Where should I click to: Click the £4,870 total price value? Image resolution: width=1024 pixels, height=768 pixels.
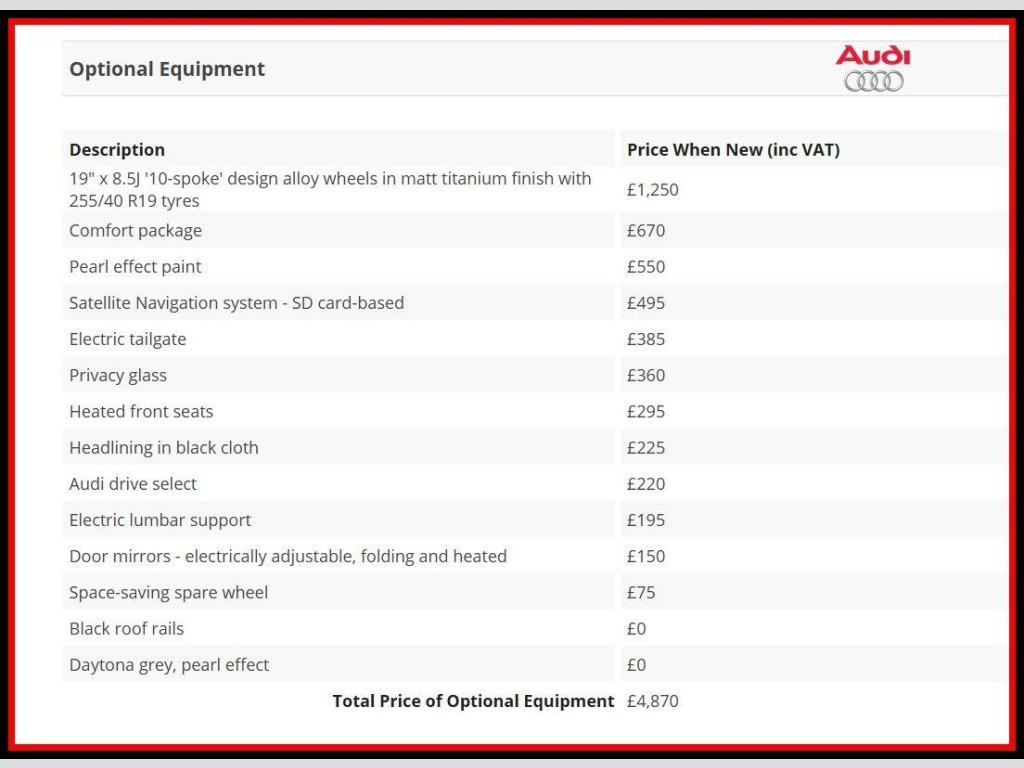click(x=652, y=701)
